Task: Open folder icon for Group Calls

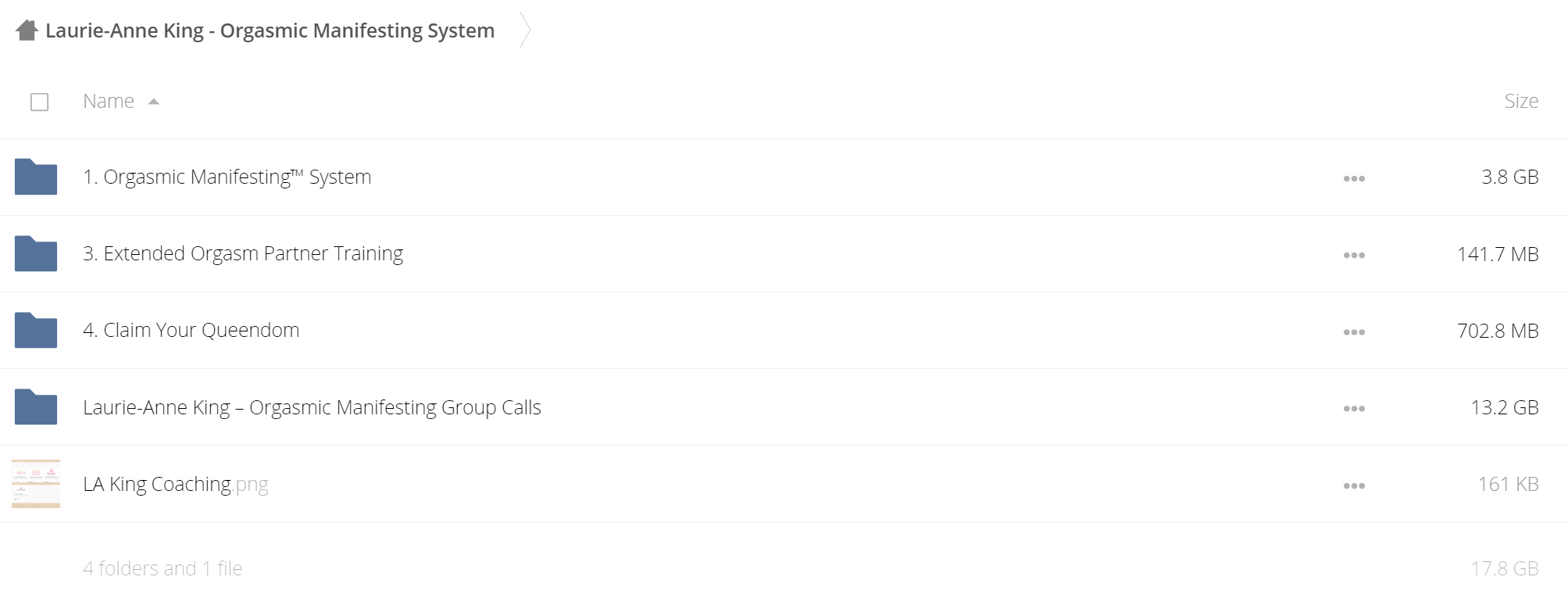Action: (36, 407)
